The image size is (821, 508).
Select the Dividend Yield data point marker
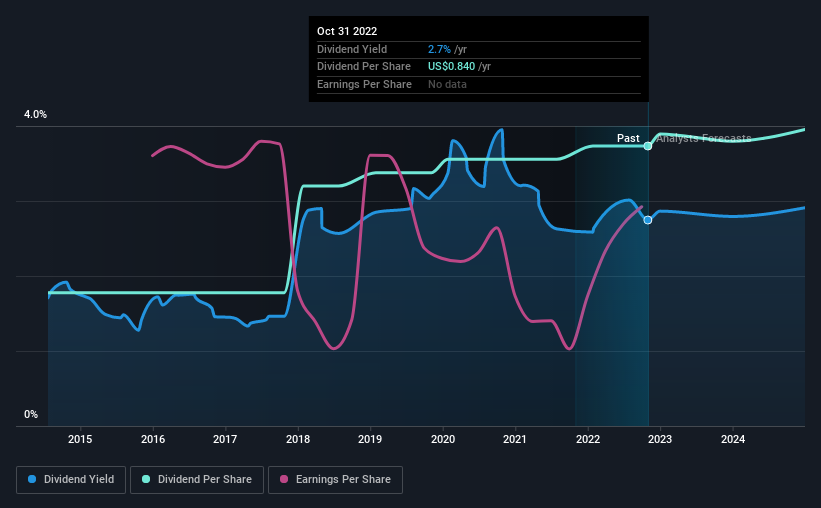pyautogui.click(x=648, y=220)
